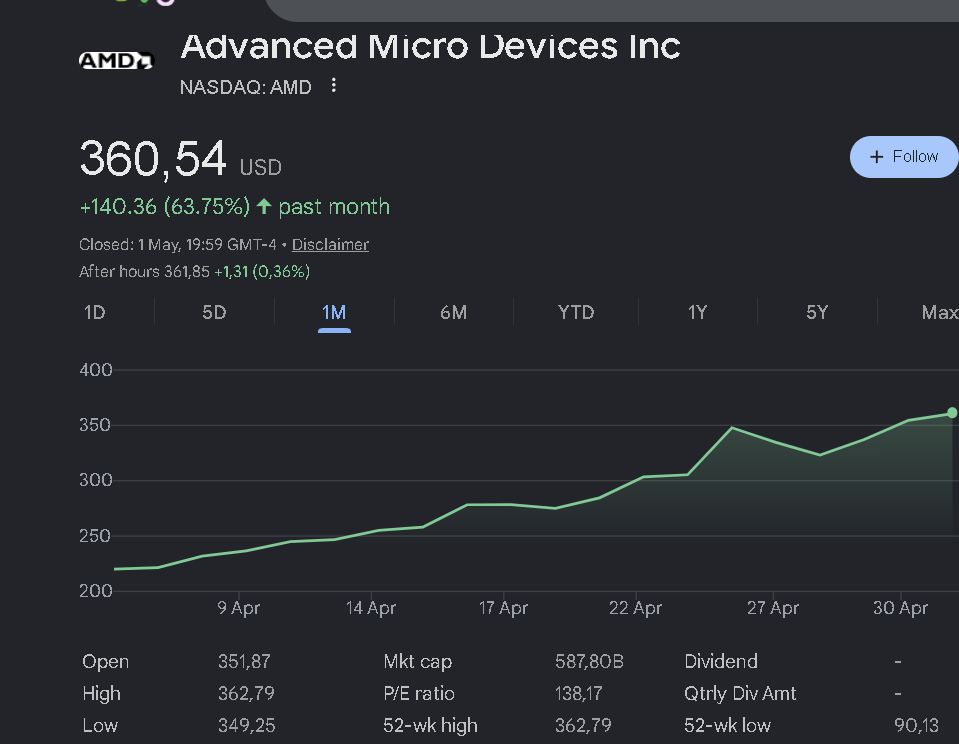
Task: Click the 200 y-axis label
Action: (96, 591)
